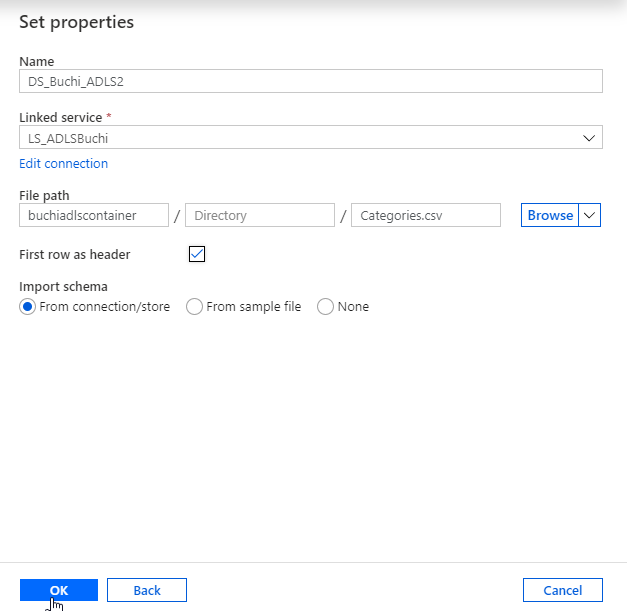Go to previous step with Back
Image resolution: width=627 pixels, height=611 pixels.
147,590
